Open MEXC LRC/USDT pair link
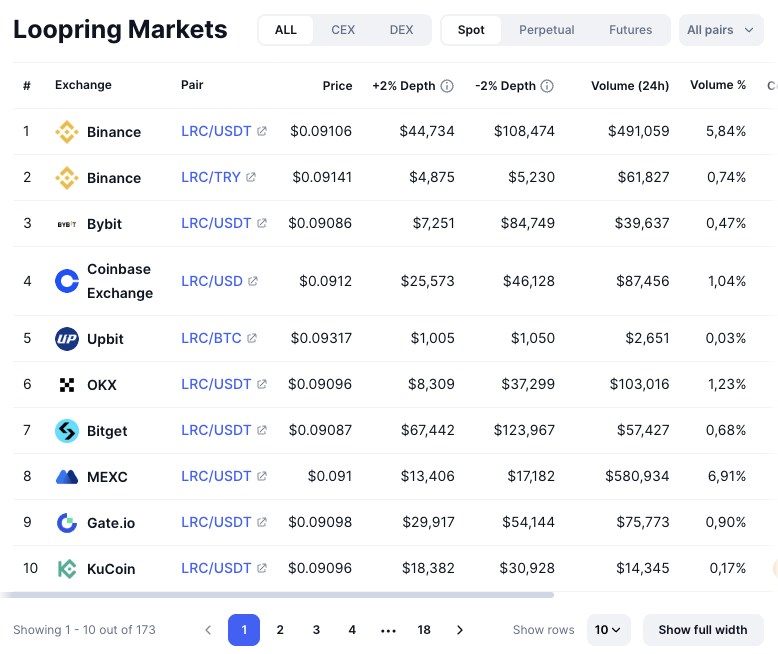Viewport: 778px width, 654px height. click(216, 476)
